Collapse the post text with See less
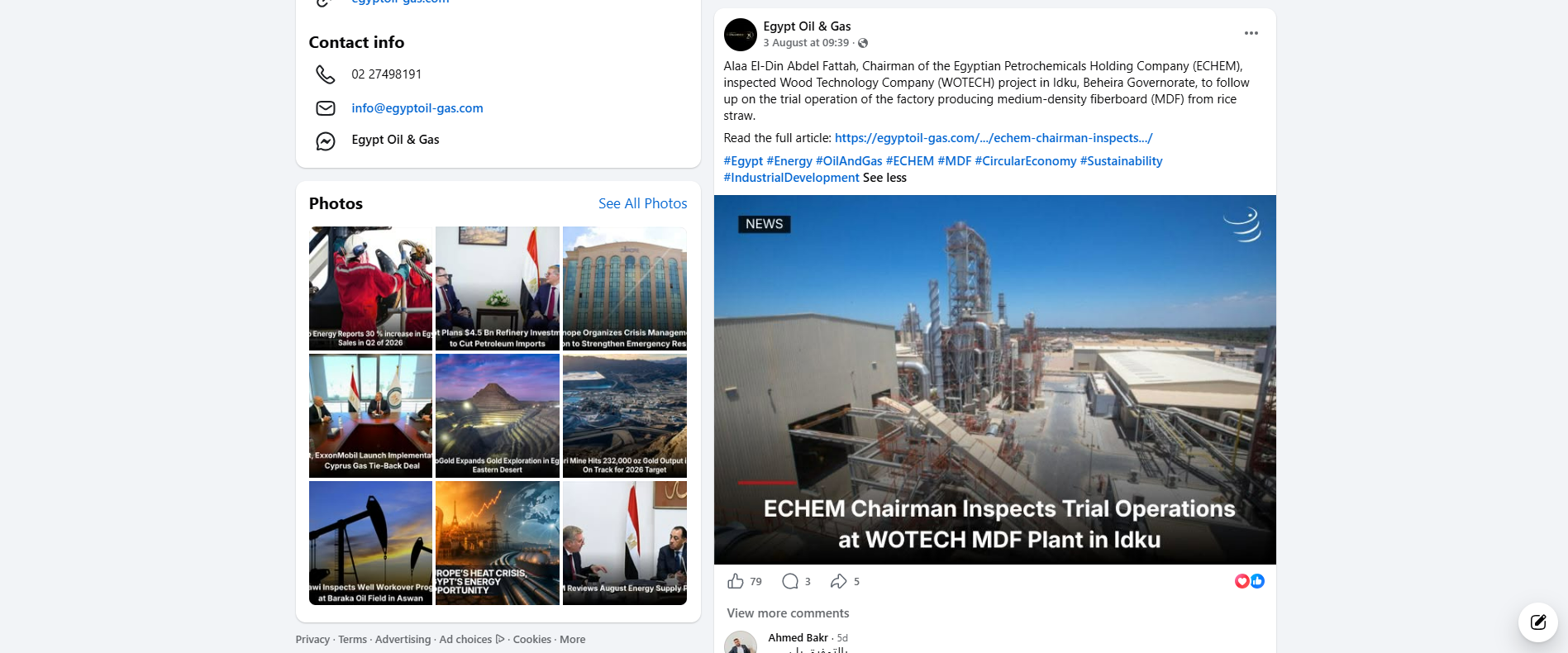Image resolution: width=1568 pixels, height=653 pixels. 884,178
